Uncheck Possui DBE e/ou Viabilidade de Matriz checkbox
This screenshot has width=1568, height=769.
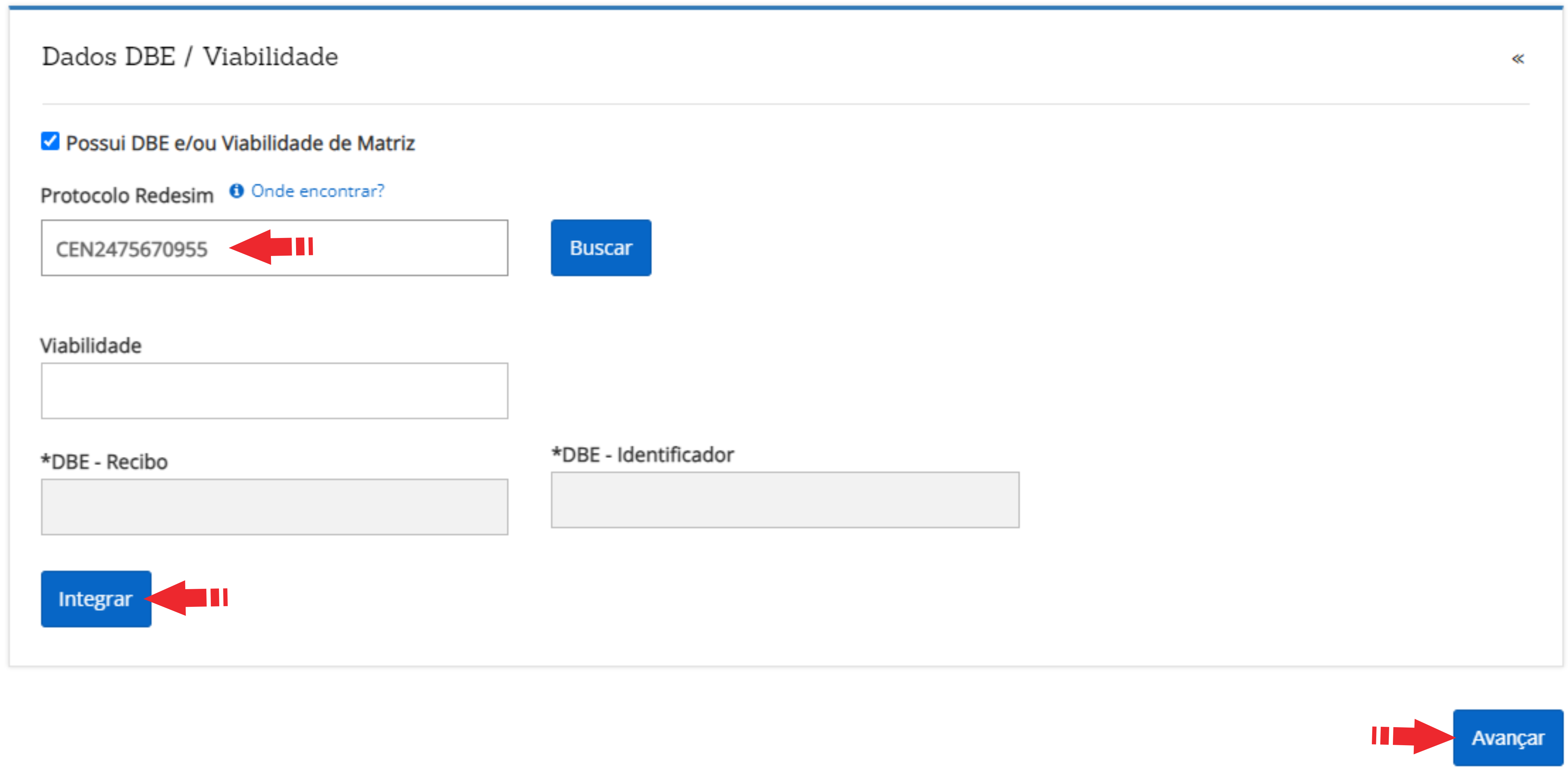point(50,141)
